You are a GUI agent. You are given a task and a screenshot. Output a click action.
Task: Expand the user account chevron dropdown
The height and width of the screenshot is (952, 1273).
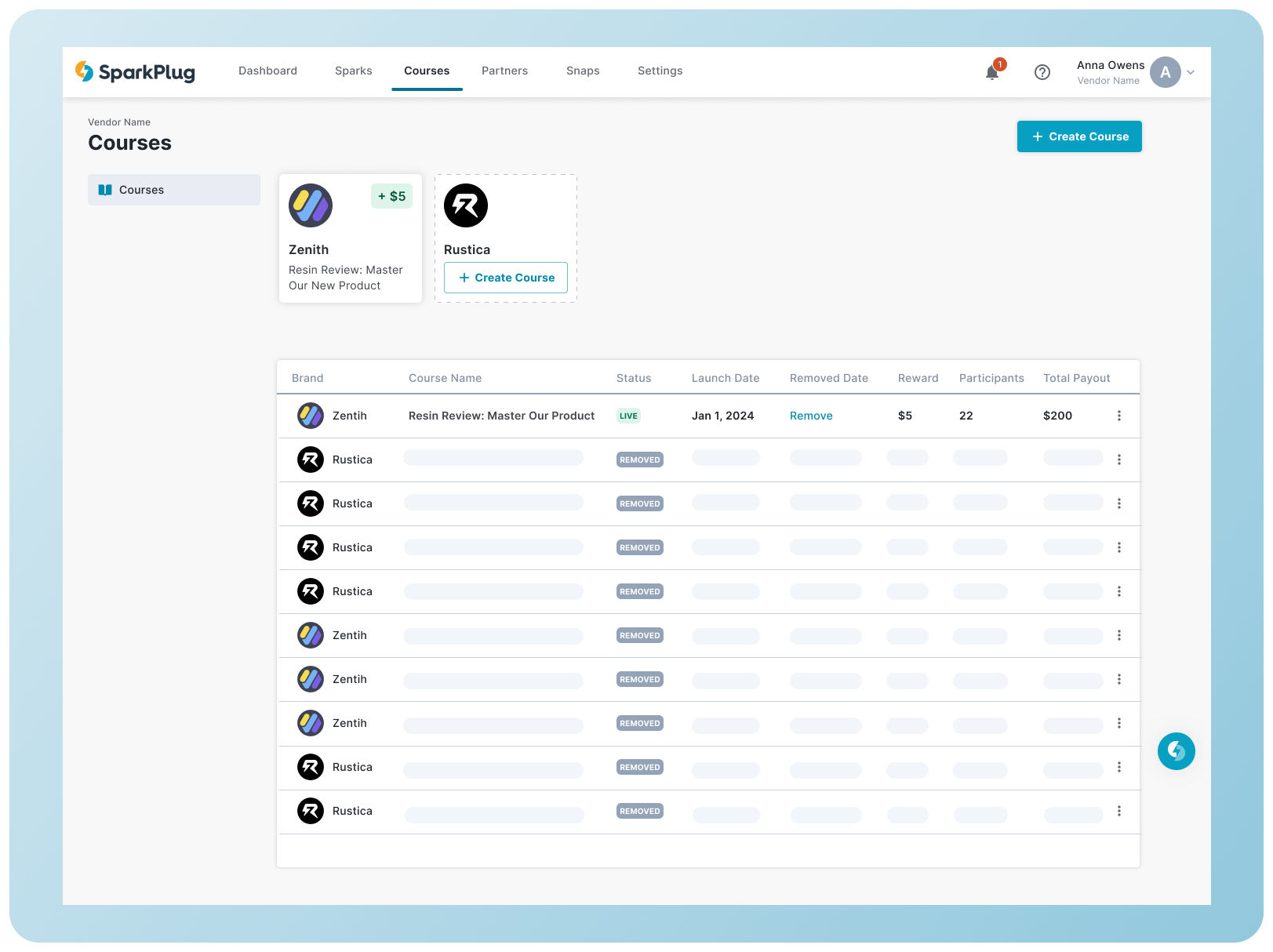(1191, 72)
